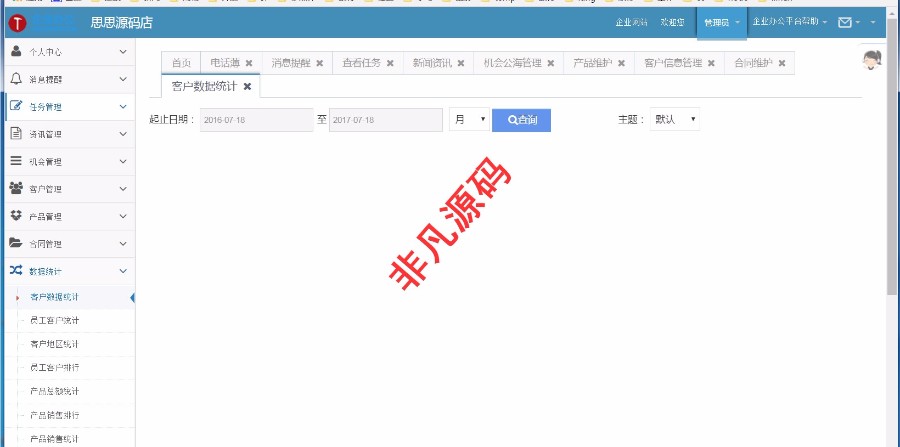
Task: Open the 管理员 user dropdown
Action: click(721, 23)
